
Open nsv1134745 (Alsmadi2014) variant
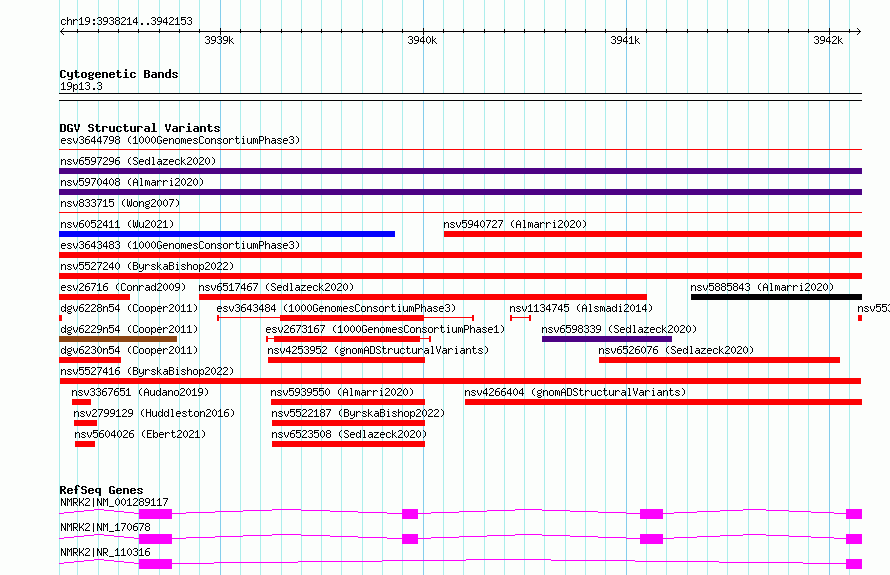[581, 308]
